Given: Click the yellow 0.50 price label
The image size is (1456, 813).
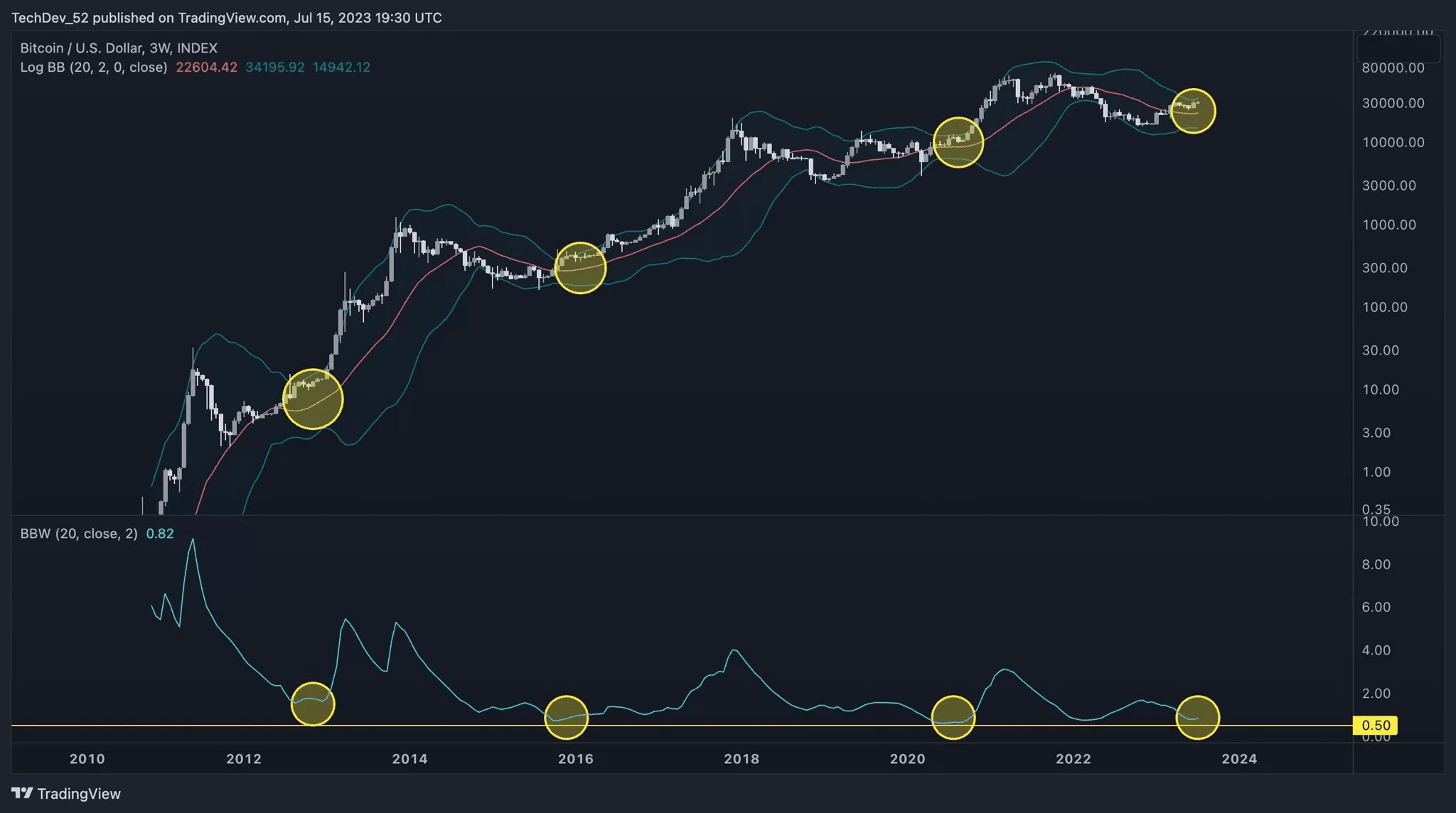Looking at the screenshot, I should point(1375,725).
